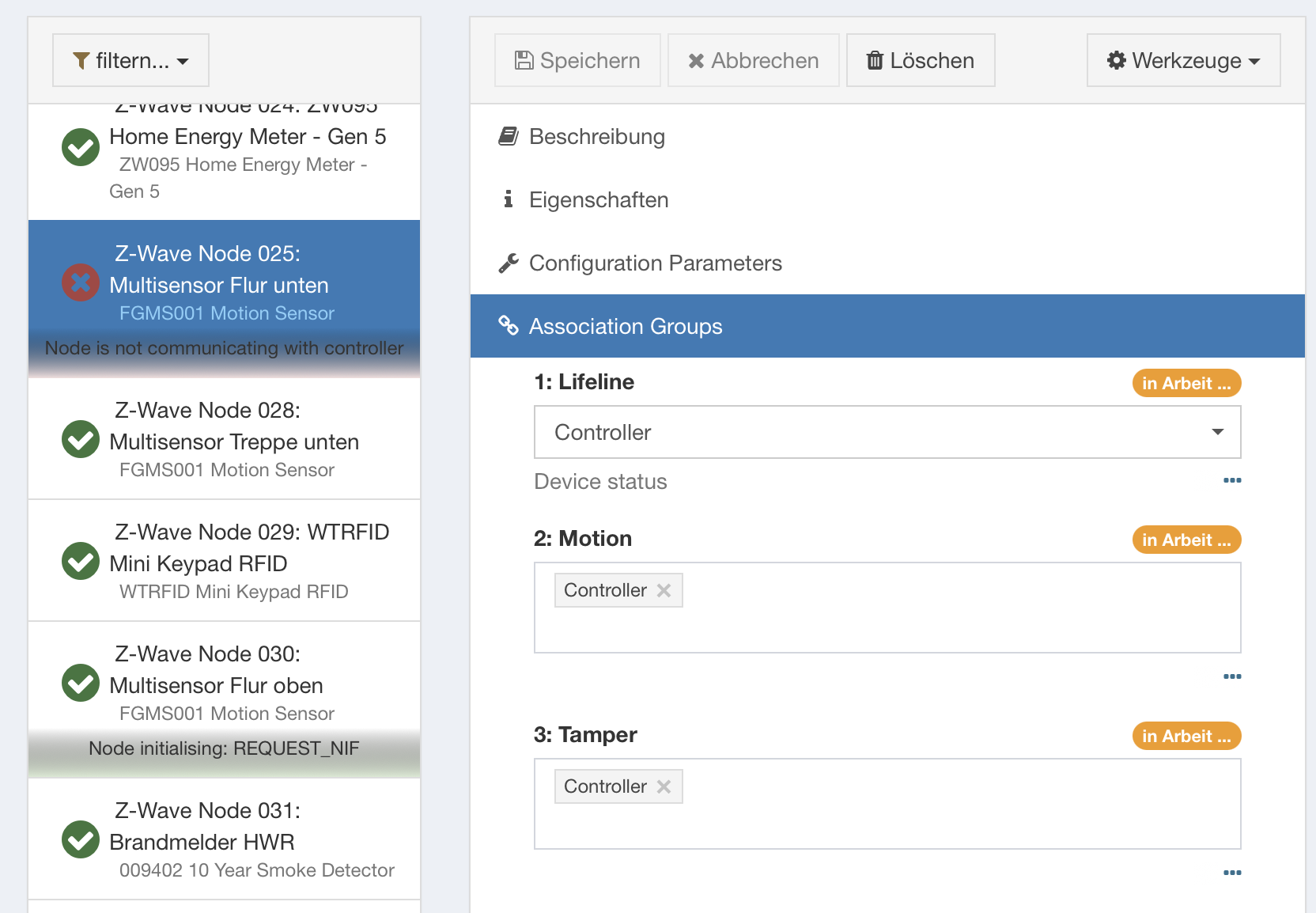The width and height of the screenshot is (1316, 913).
Task: Remove Controller tag from Tamper group
Action: (x=664, y=786)
